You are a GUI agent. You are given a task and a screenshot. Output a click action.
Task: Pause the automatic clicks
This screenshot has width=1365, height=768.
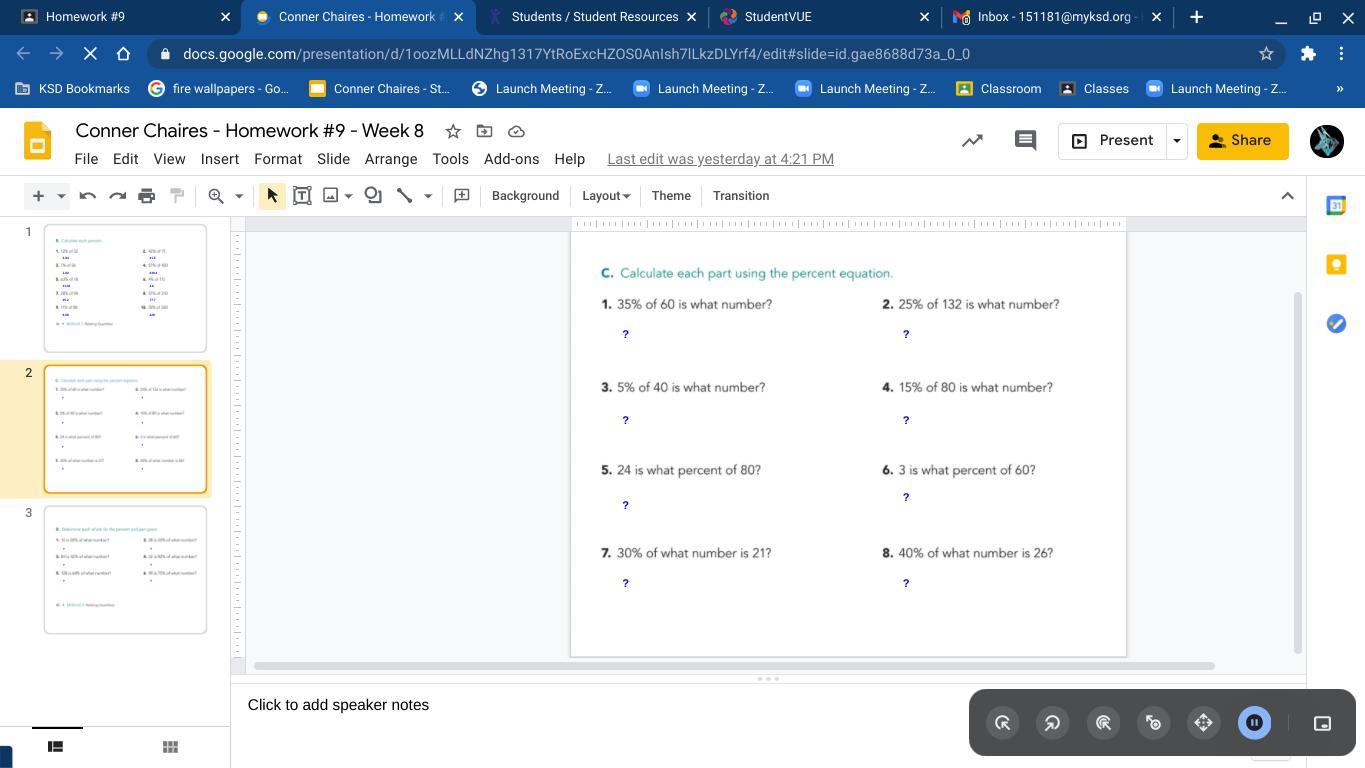(x=1254, y=723)
